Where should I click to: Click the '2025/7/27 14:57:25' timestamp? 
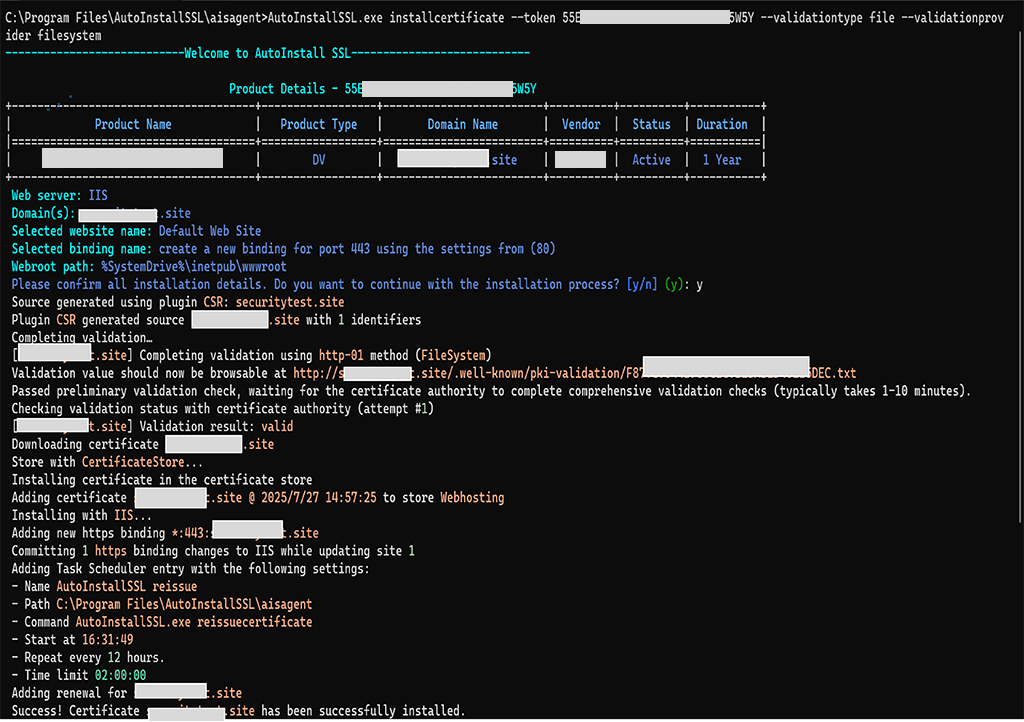(x=319, y=498)
